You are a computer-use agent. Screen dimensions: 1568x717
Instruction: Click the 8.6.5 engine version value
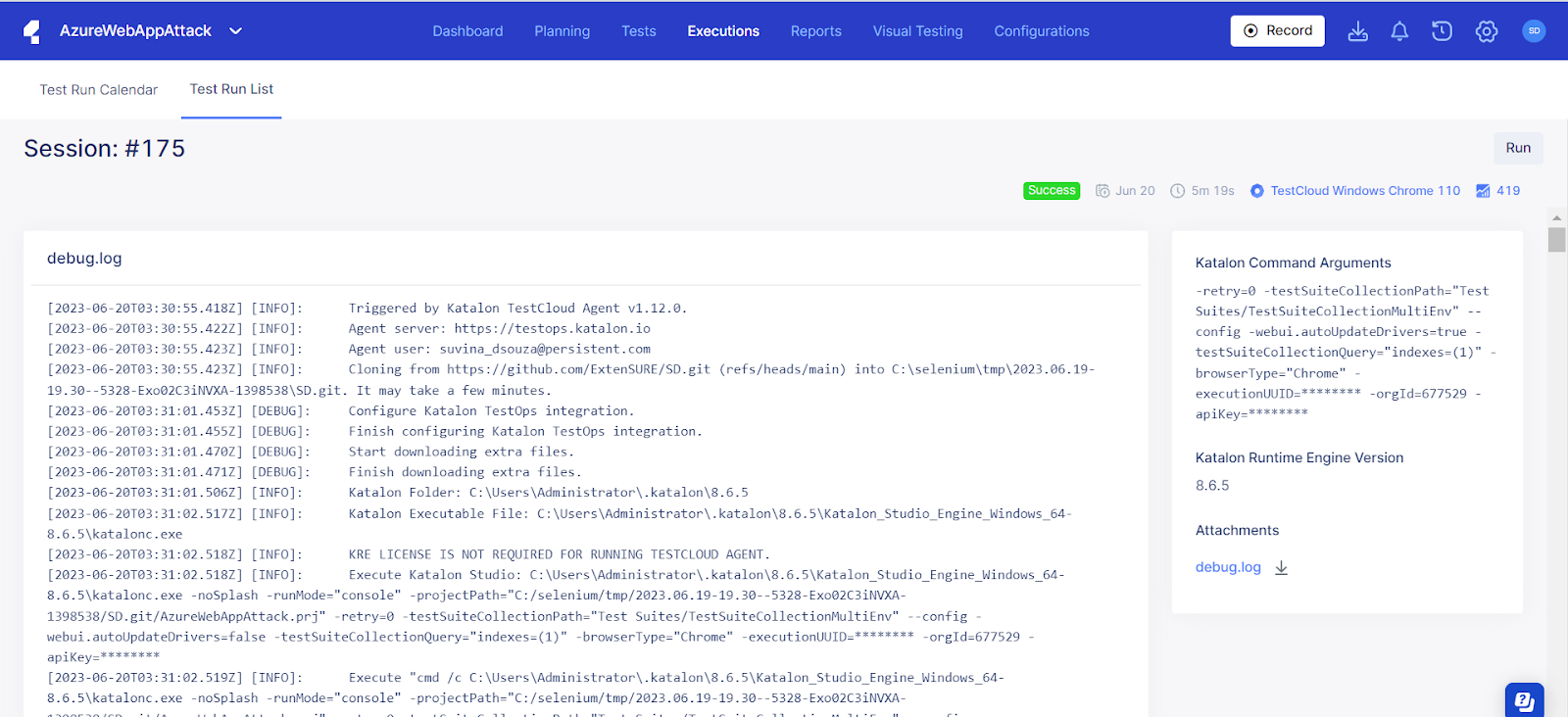point(1212,486)
